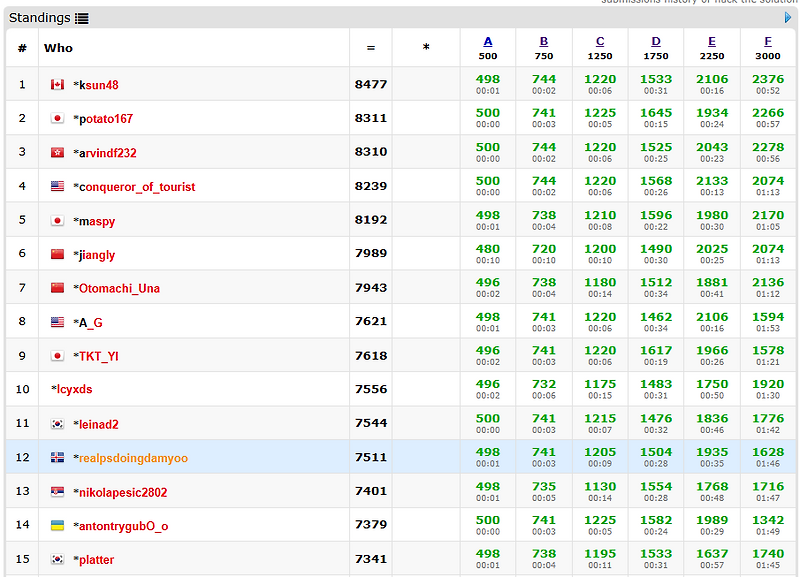Image resolution: width=800 pixels, height=577 pixels.
Task: Click the US flag next to conqueror_of_tourist
Action: click(57, 187)
